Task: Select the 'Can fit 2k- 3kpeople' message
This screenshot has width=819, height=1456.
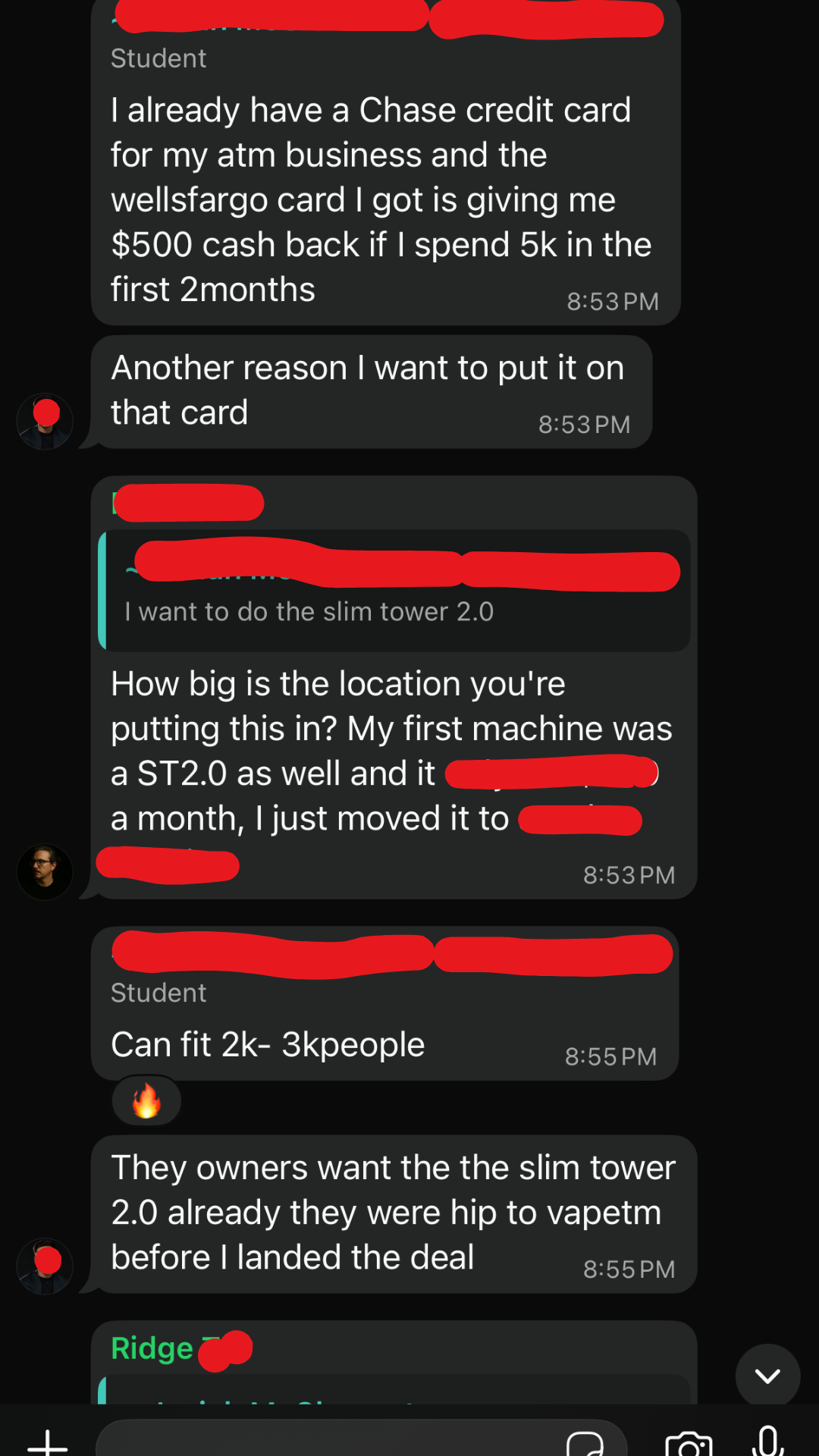Action: (x=384, y=1003)
